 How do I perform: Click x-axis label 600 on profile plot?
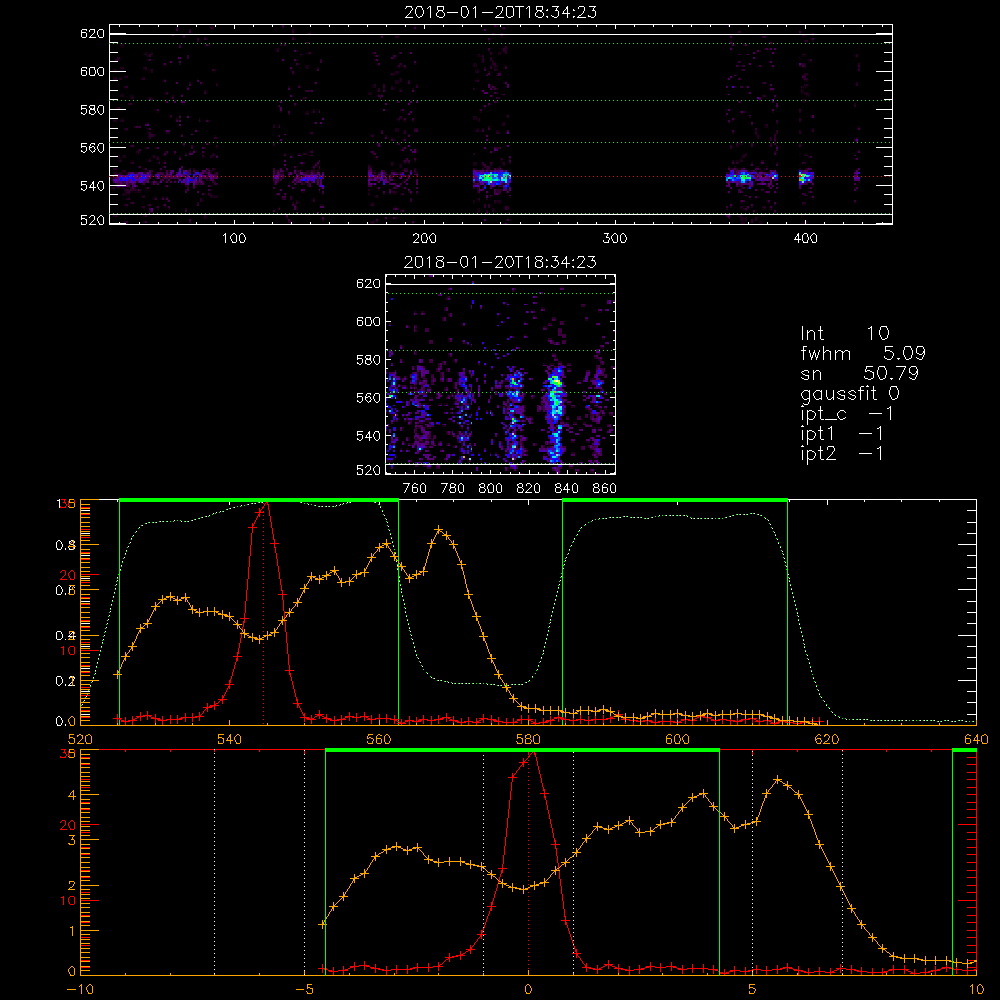pyautogui.click(x=677, y=740)
